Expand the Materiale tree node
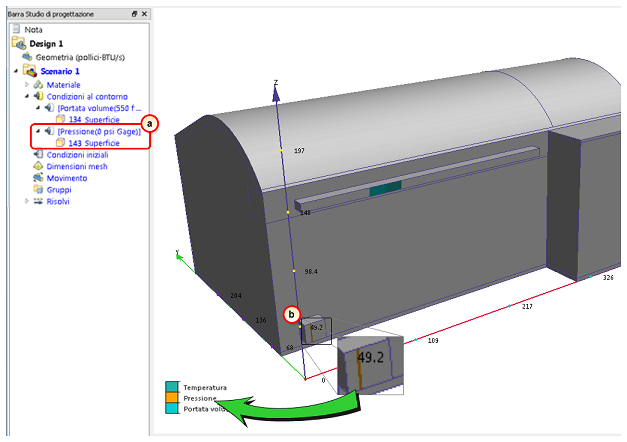 [27, 84]
